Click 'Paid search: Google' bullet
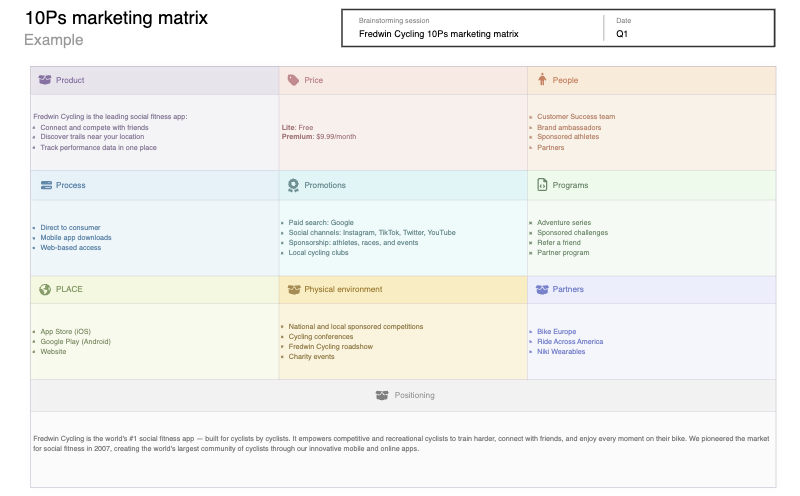The image size is (800, 496). click(x=321, y=222)
